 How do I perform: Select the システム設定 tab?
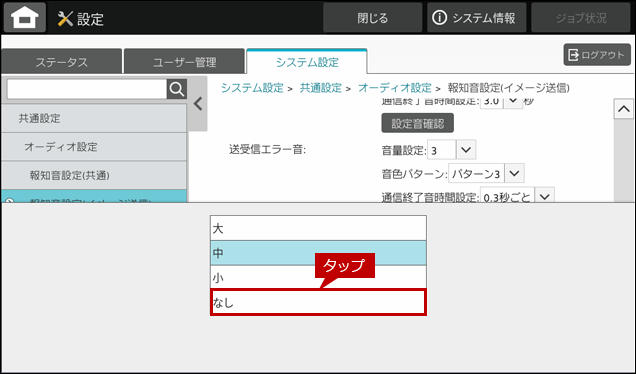307,62
